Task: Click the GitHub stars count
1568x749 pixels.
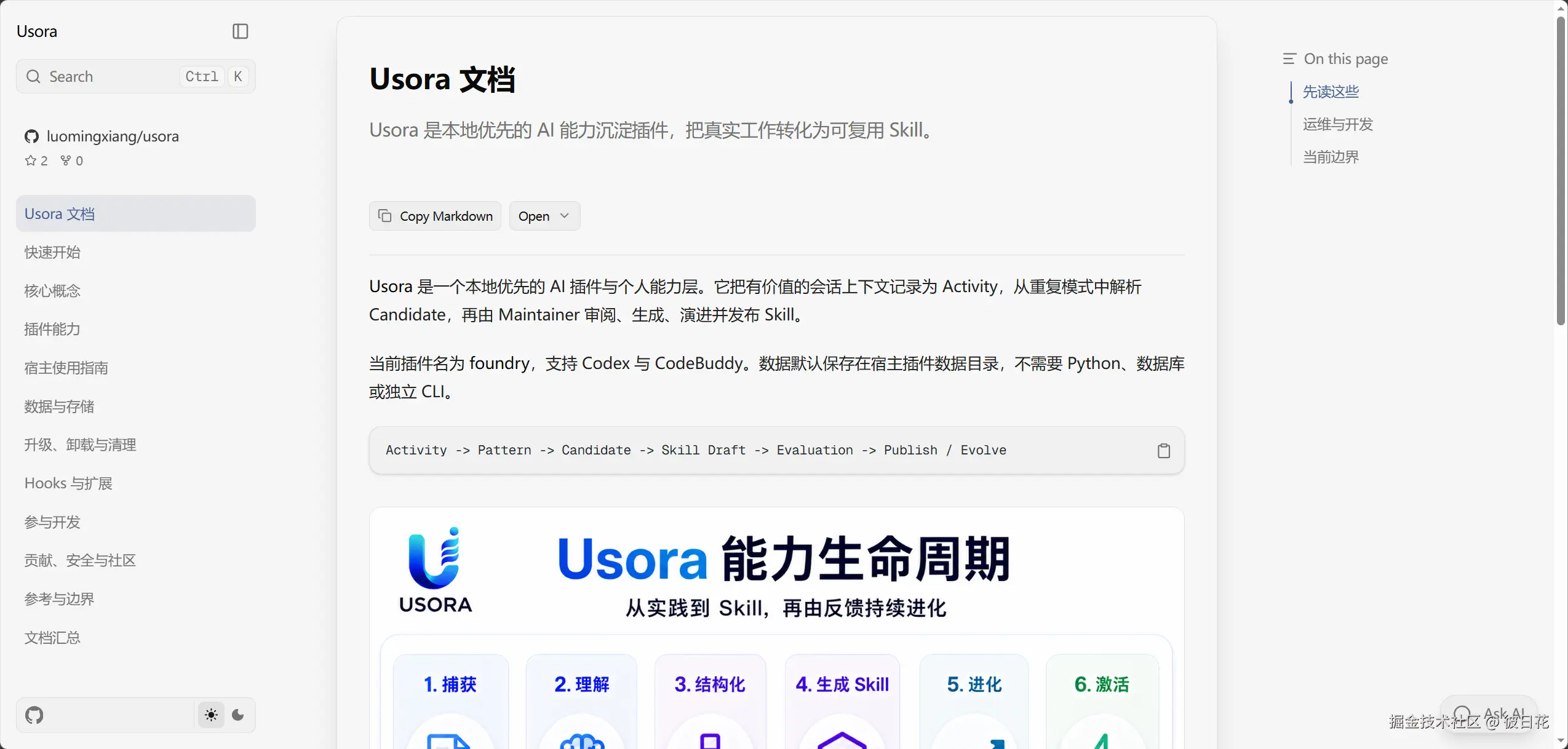Action: [x=36, y=160]
